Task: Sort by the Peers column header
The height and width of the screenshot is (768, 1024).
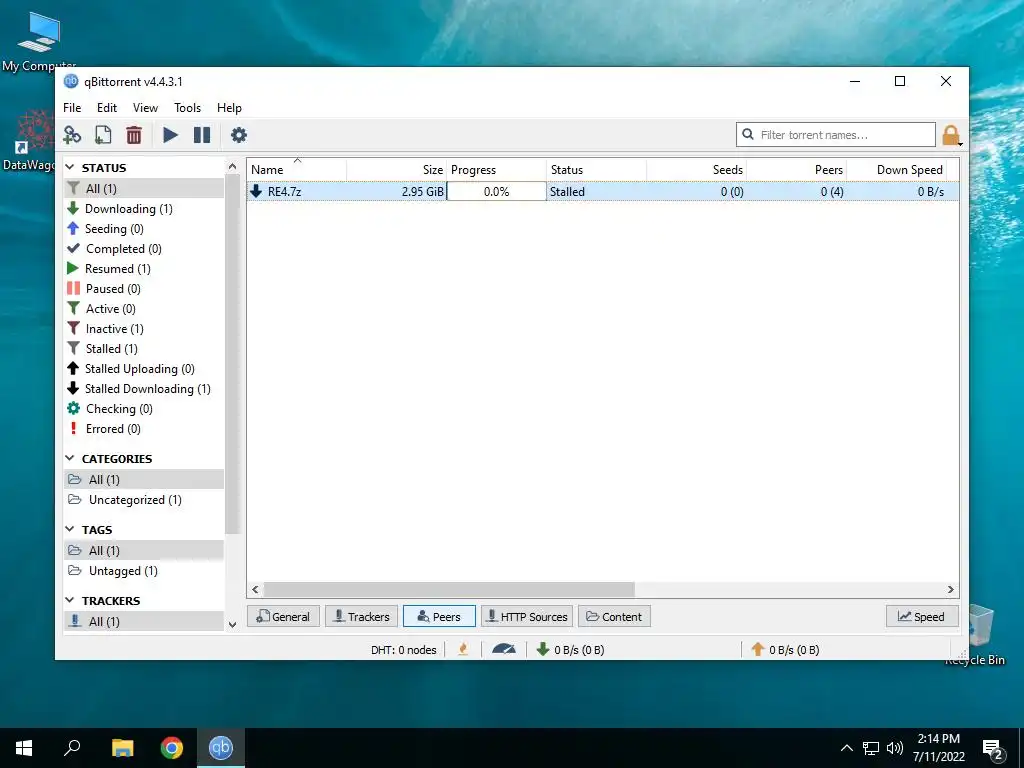Action: (797, 170)
